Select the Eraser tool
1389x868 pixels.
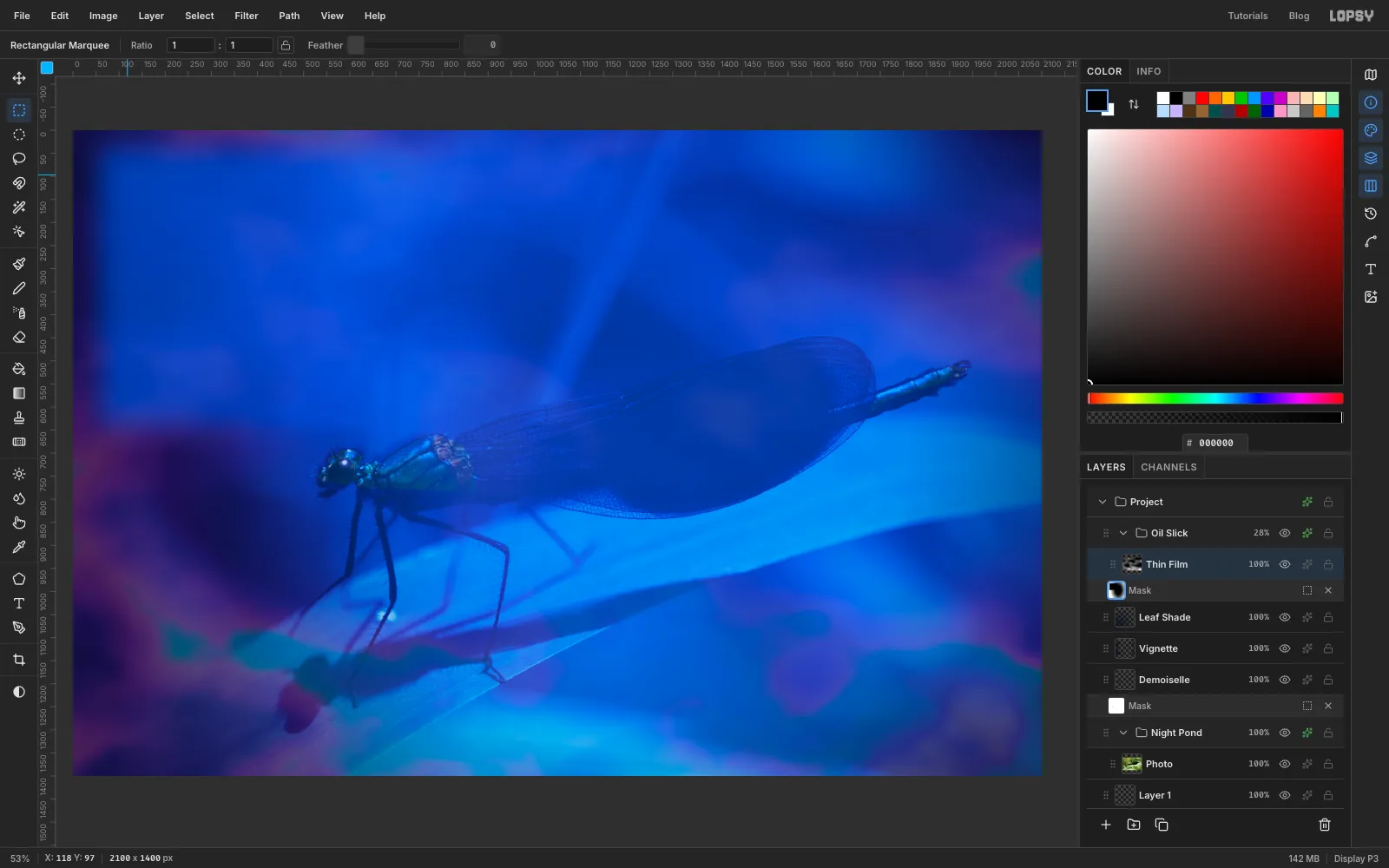click(19, 338)
